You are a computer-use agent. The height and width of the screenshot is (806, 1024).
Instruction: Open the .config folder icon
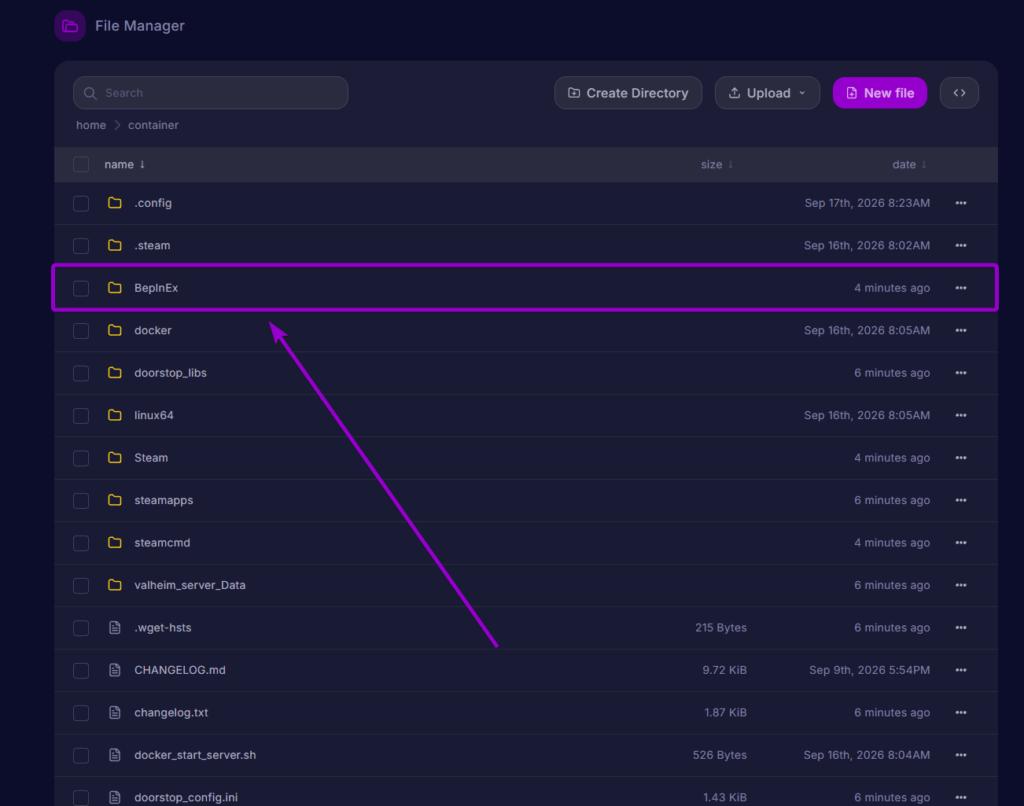(x=115, y=203)
